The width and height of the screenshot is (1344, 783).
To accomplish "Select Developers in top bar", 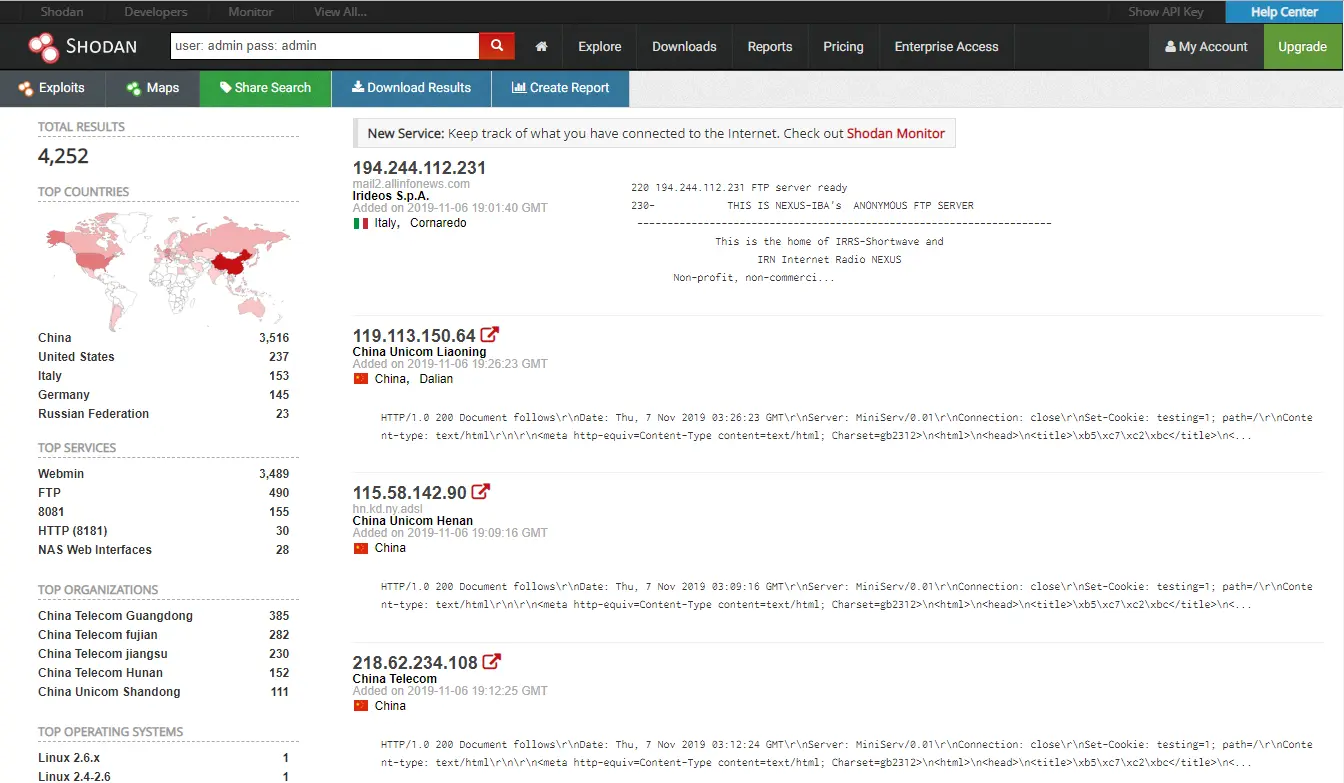I will point(156,12).
